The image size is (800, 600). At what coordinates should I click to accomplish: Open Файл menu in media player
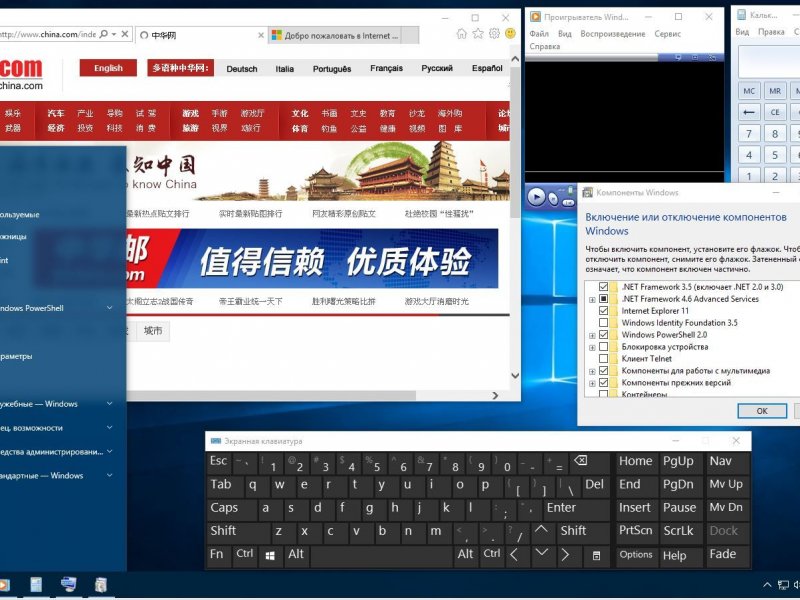(x=539, y=34)
